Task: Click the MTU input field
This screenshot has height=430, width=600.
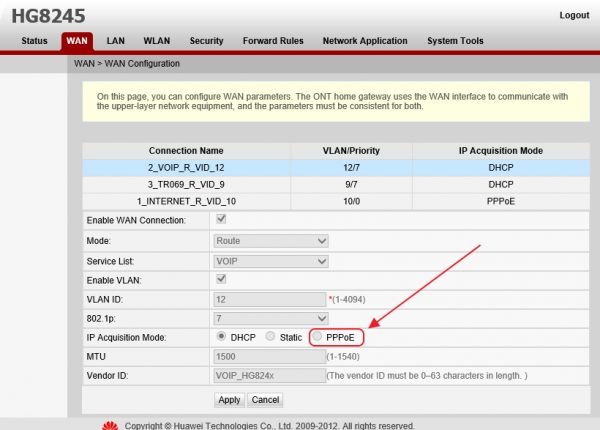Action: click(270, 357)
